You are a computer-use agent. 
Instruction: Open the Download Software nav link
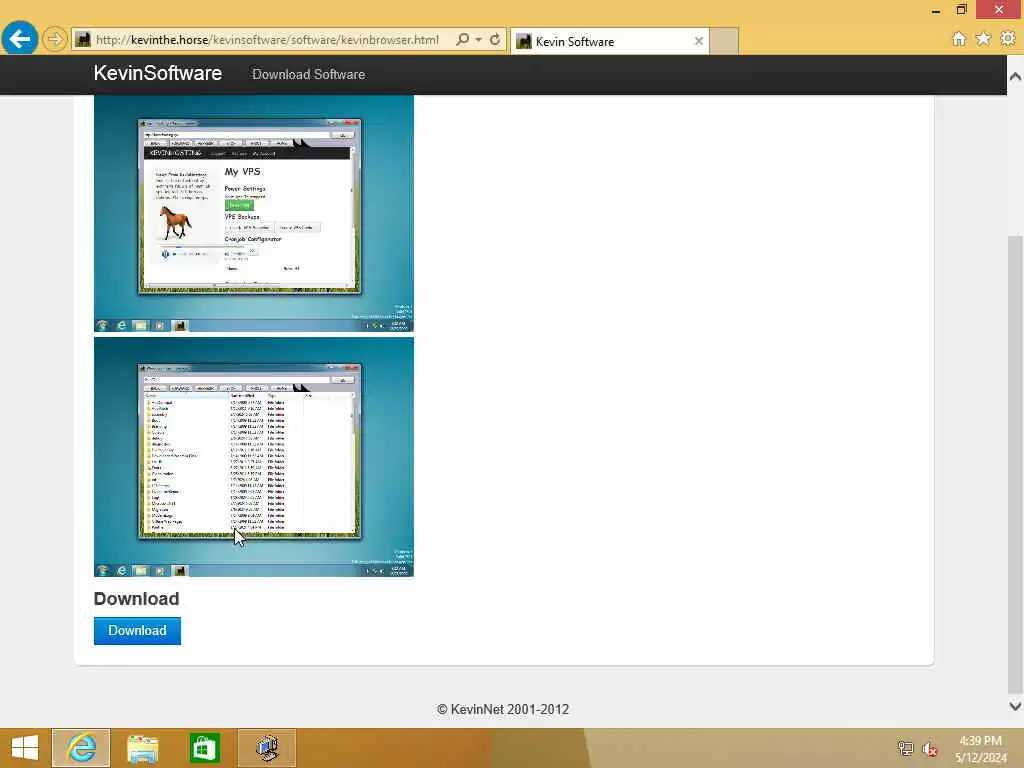[309, 74]
